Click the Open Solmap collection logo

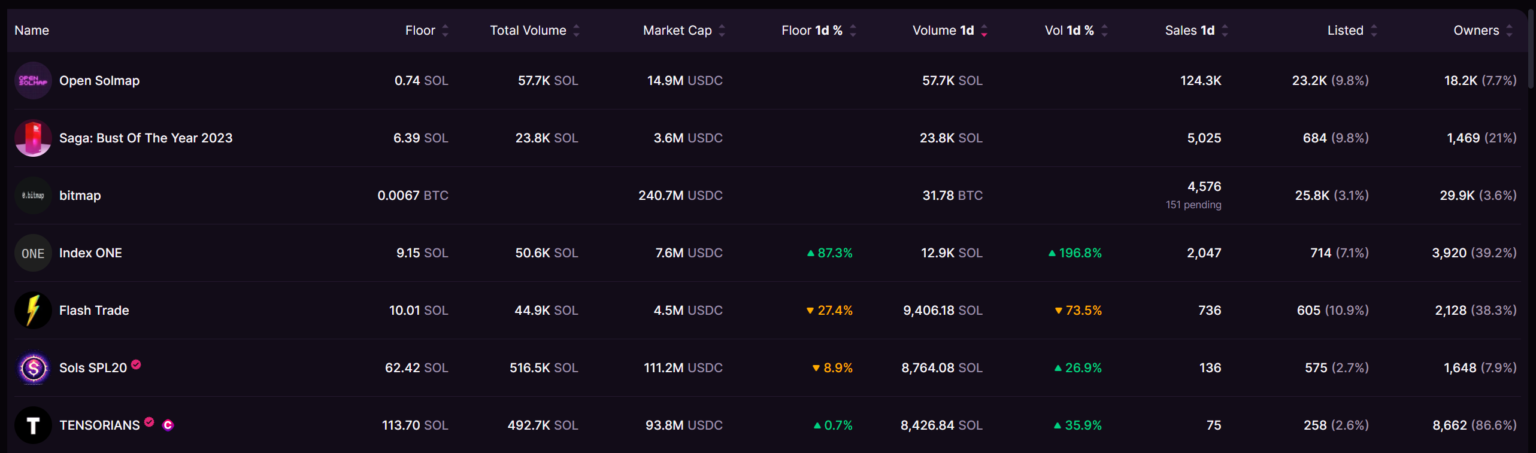pyautogui.click(x=33, y=80)
